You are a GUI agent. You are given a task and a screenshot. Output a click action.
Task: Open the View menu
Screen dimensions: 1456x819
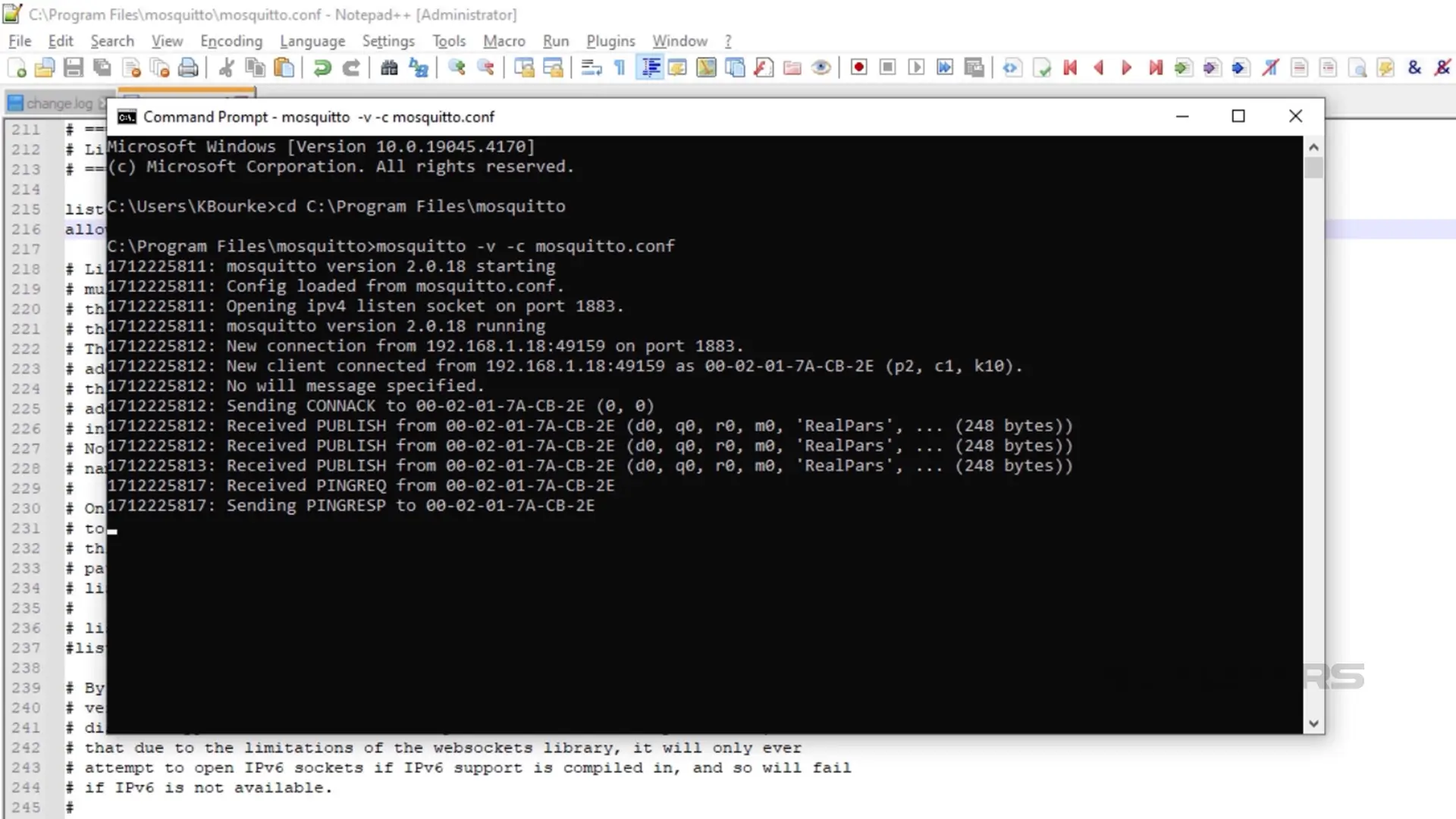pyautogui.click(x=167, y=41)
